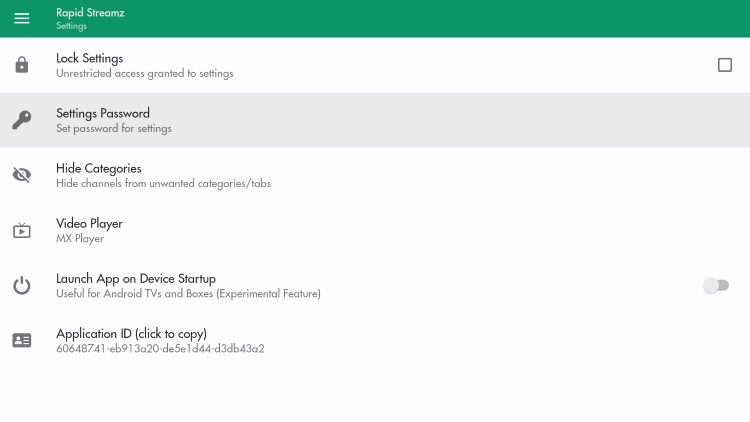Open the hamburger navigation menu
Viewport: 750px width, 422px height.
click(22, 18)
